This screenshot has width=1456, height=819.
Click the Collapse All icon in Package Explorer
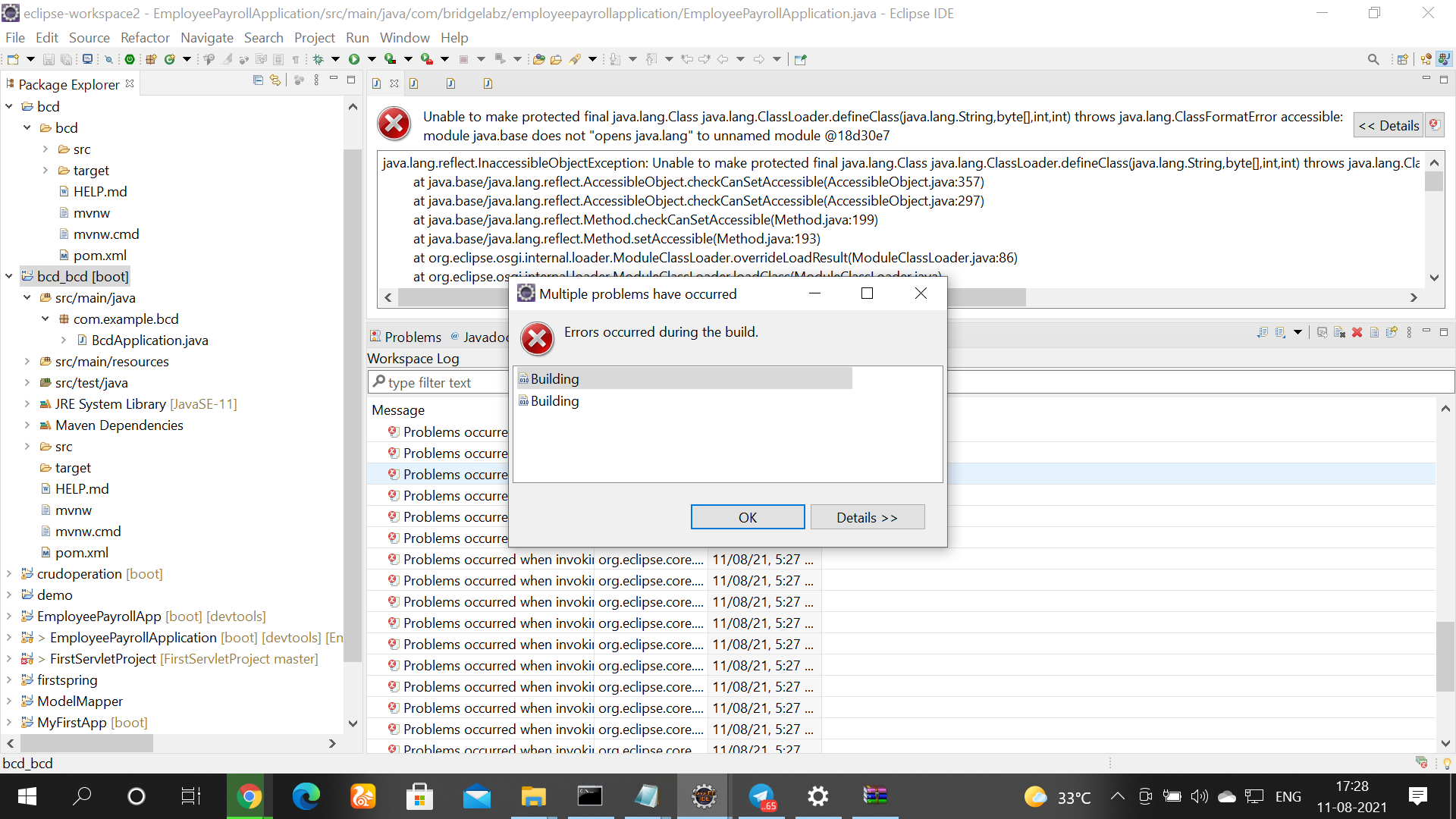(258, 80)
